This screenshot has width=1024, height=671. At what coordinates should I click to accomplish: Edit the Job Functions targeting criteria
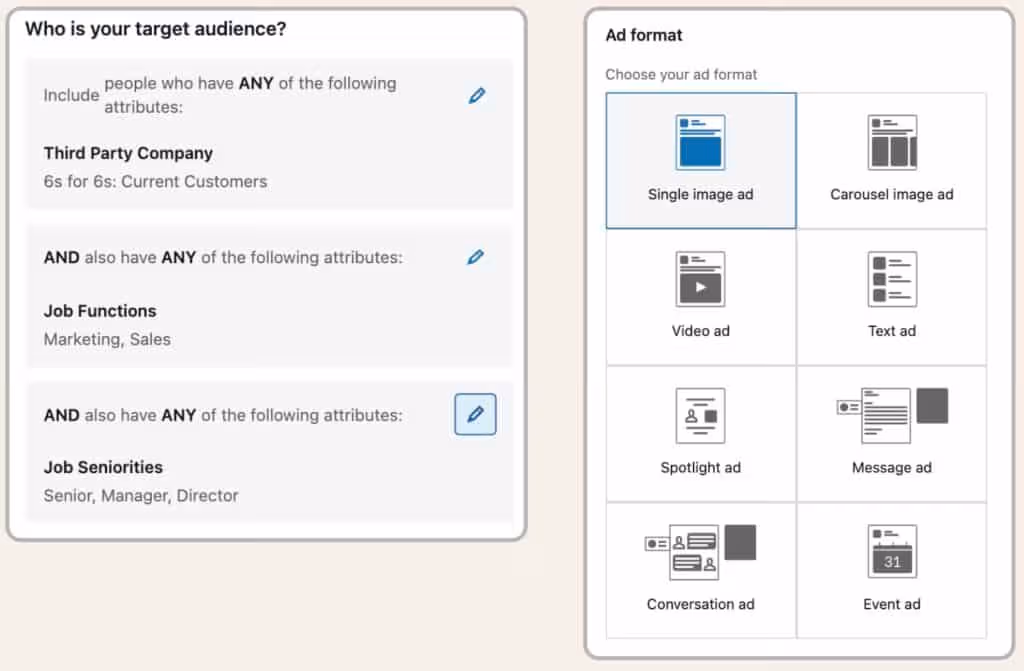pyautogui.click(x=475, y=257)
